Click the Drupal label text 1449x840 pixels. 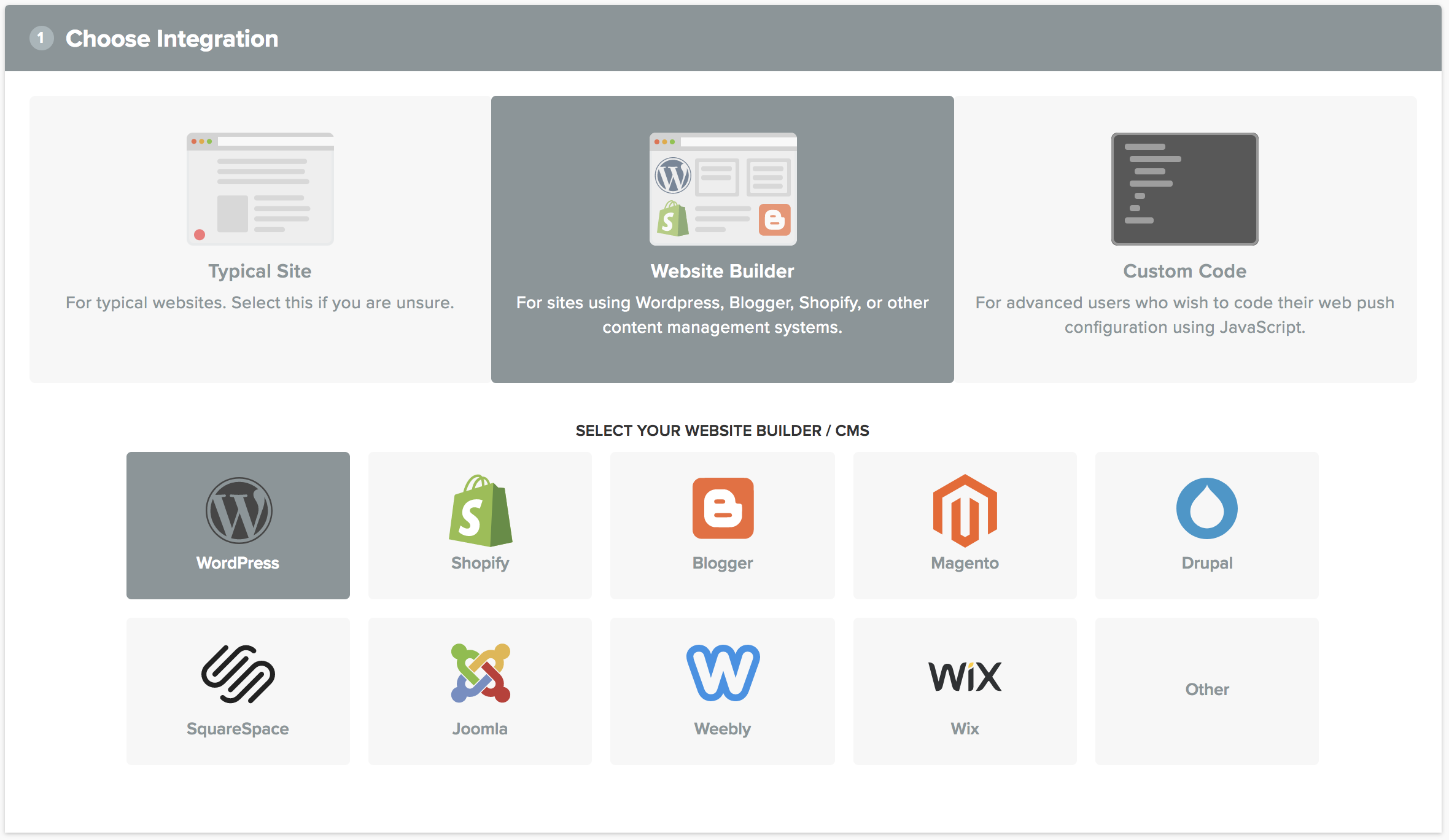pyautogui.click(x=1206, y=563)
